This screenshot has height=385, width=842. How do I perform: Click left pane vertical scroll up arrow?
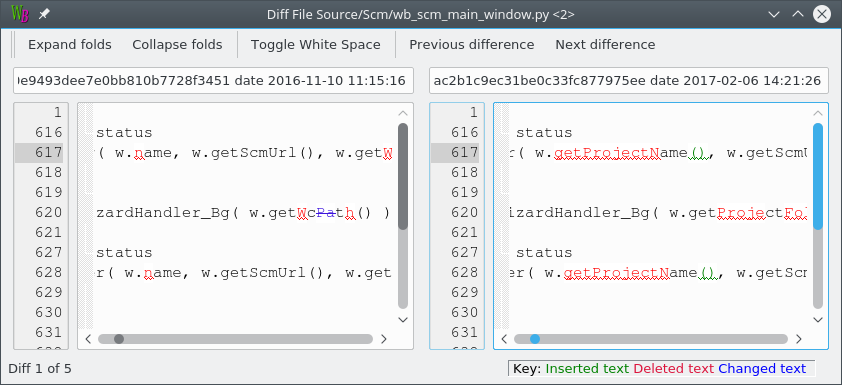pyautogui.click(x=403, y=113)
